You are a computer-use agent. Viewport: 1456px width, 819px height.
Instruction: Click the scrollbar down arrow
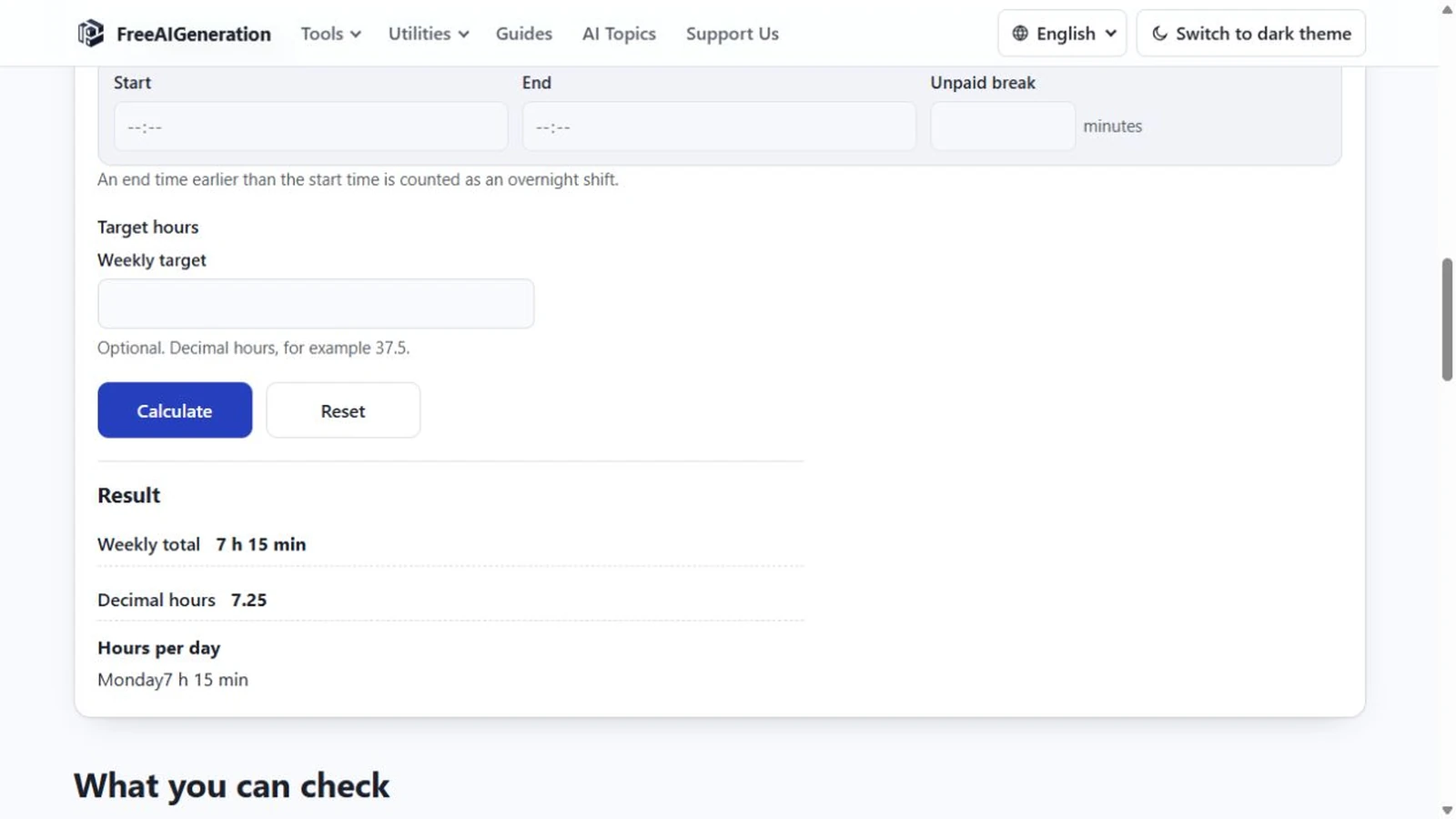(1447, 809)
